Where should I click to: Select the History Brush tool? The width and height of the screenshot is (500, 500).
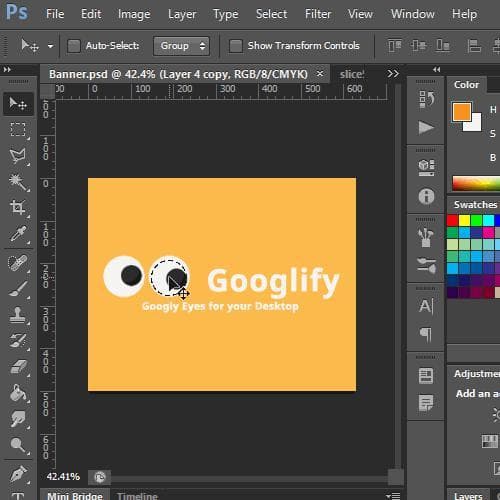18,341
